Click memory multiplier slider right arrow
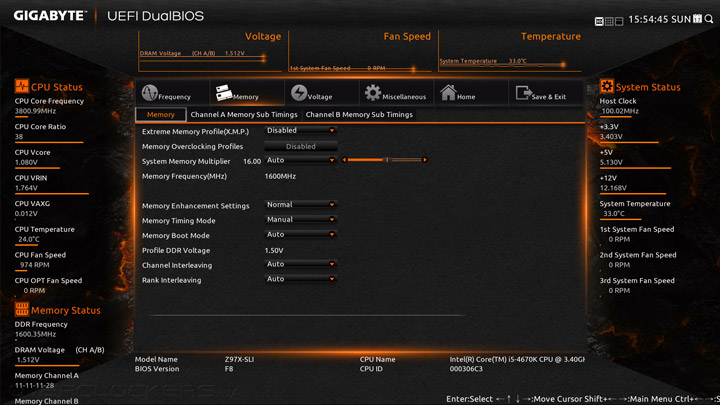The width and height of the screenshot is (720, 405). 425,160
